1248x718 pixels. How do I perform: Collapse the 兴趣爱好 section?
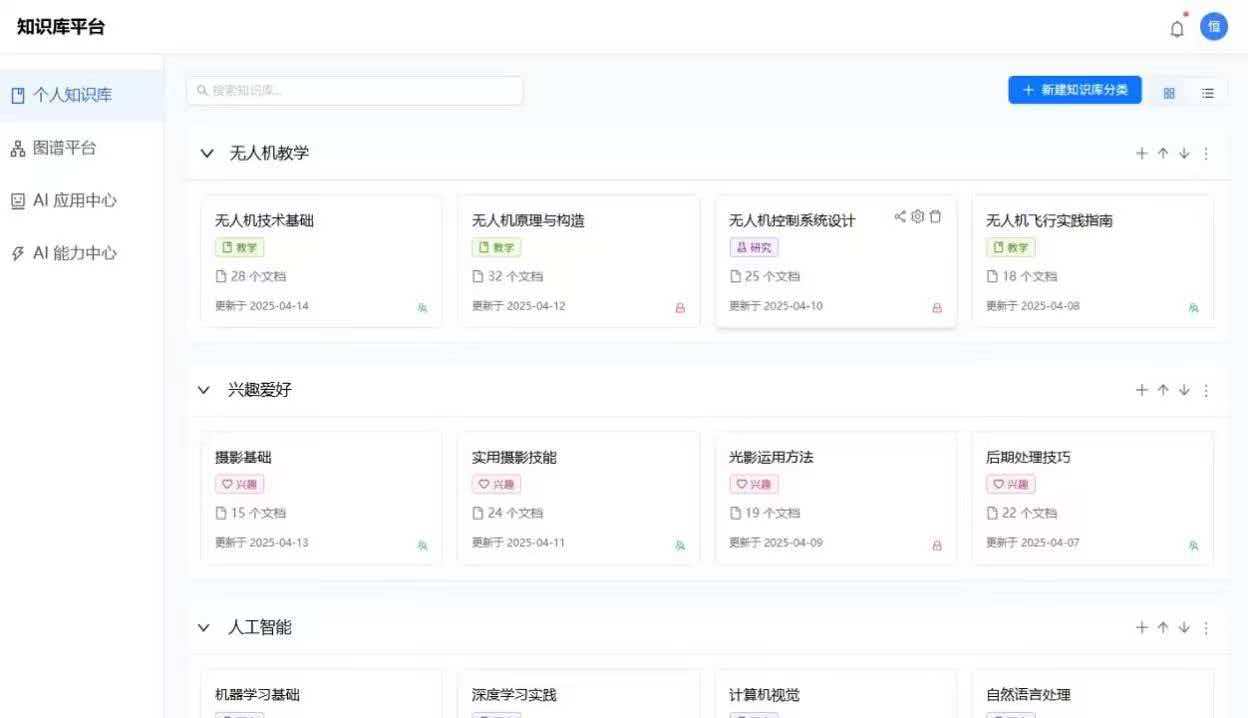click(x=204, y=390)
